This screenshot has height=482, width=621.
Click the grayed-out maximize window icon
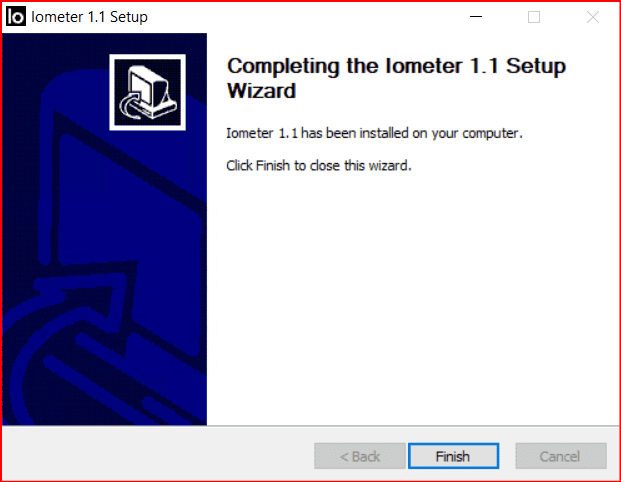pos(533,17)
